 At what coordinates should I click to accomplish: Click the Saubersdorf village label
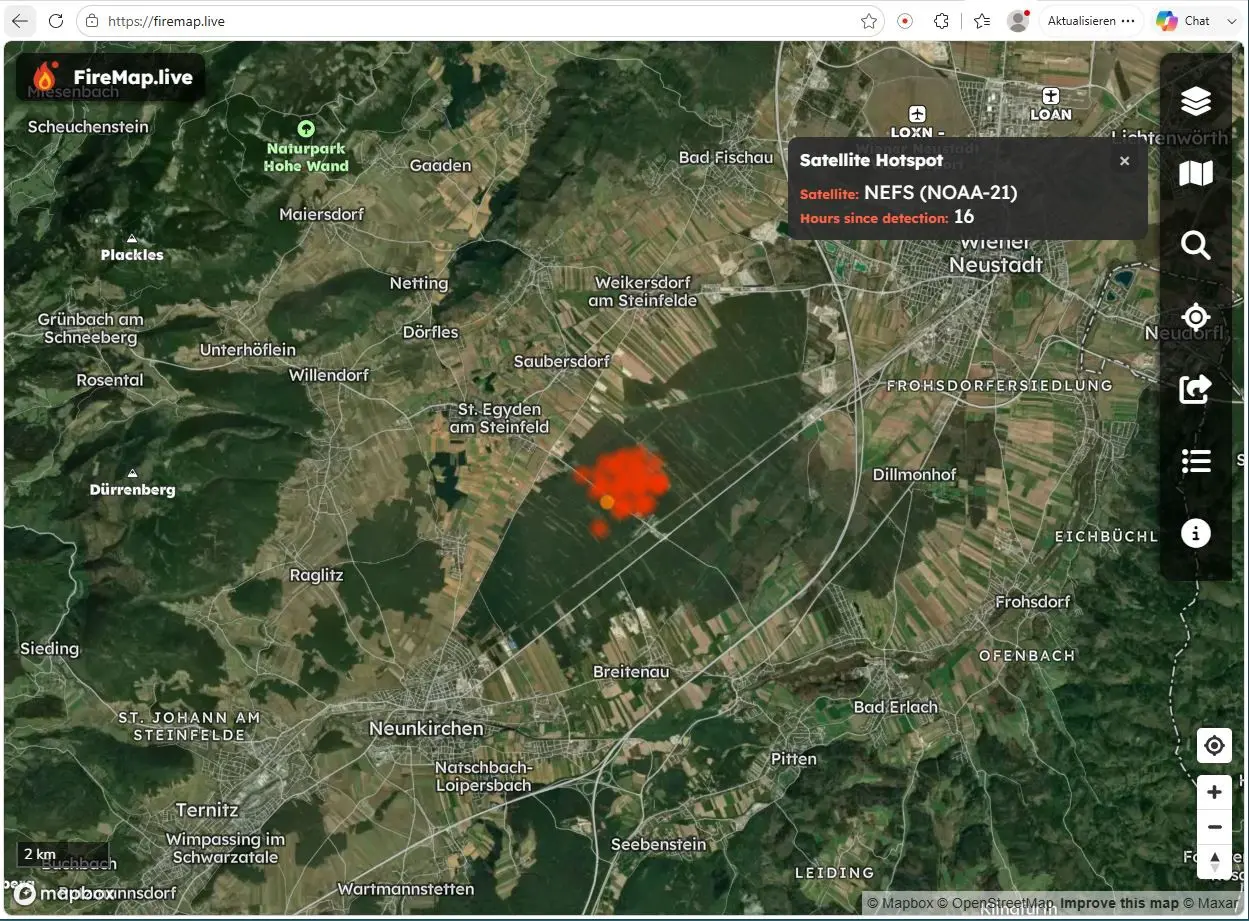pyautogui.click(x=561, y=362)
